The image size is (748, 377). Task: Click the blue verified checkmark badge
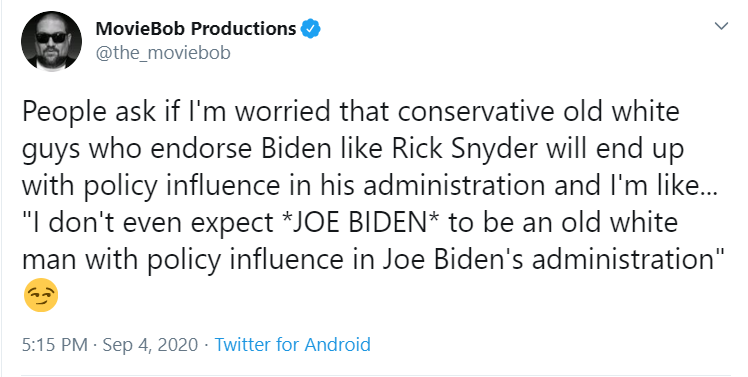[x=310, y=29]
